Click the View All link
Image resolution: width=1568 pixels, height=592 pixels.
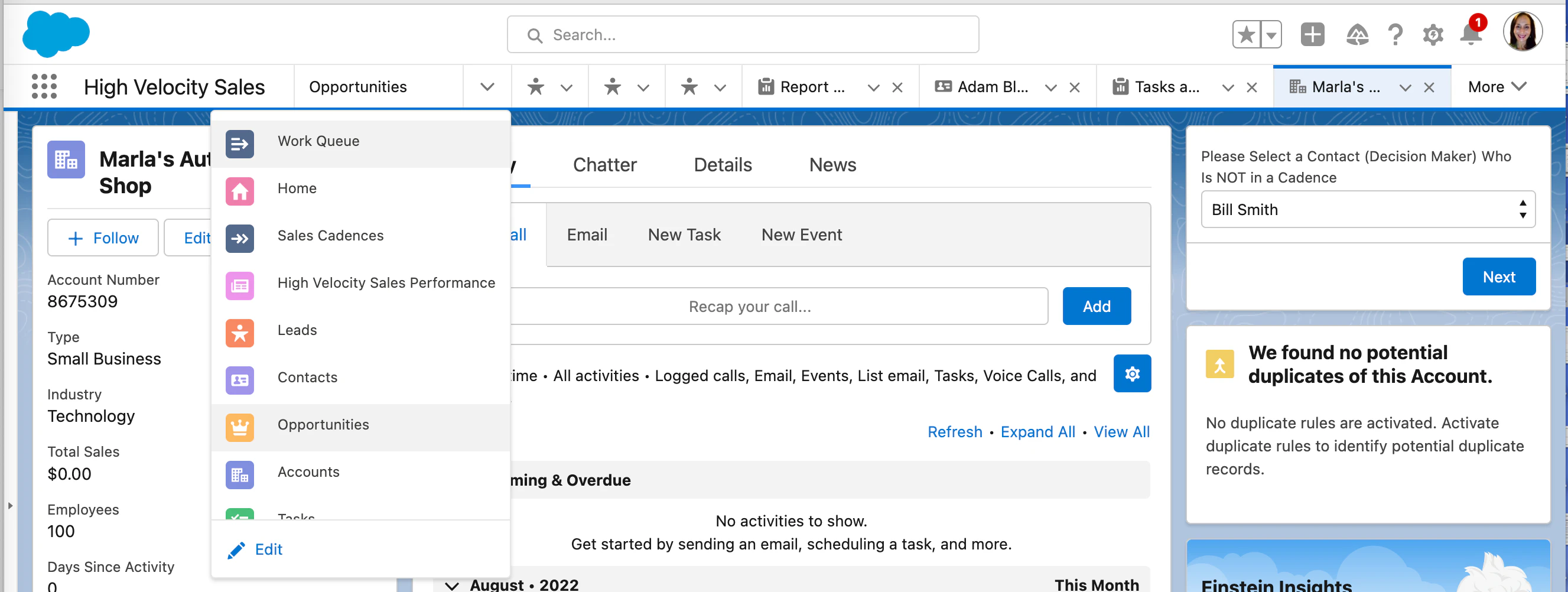pyautogui.click(x=1121, y=432)
